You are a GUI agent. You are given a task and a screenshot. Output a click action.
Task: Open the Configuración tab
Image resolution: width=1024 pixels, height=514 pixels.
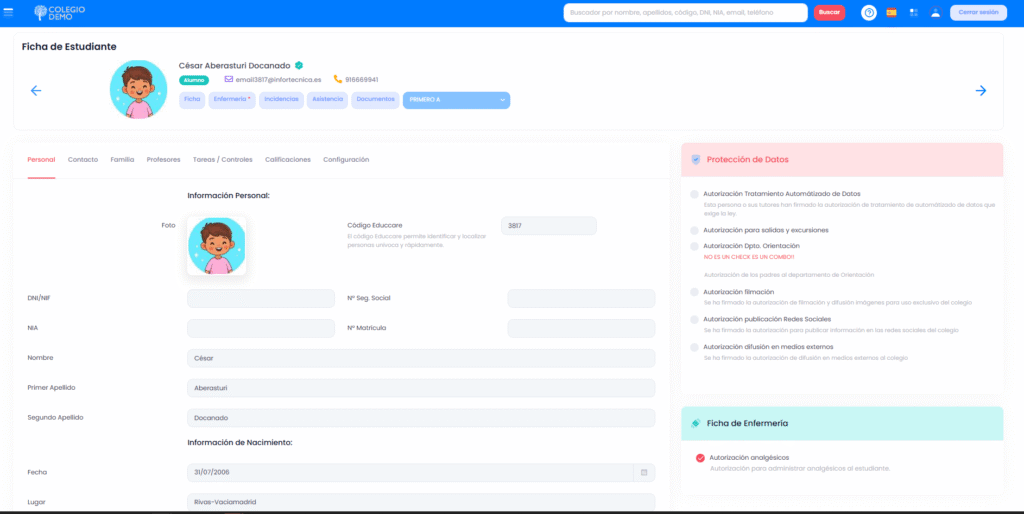[x=346, y=159]
